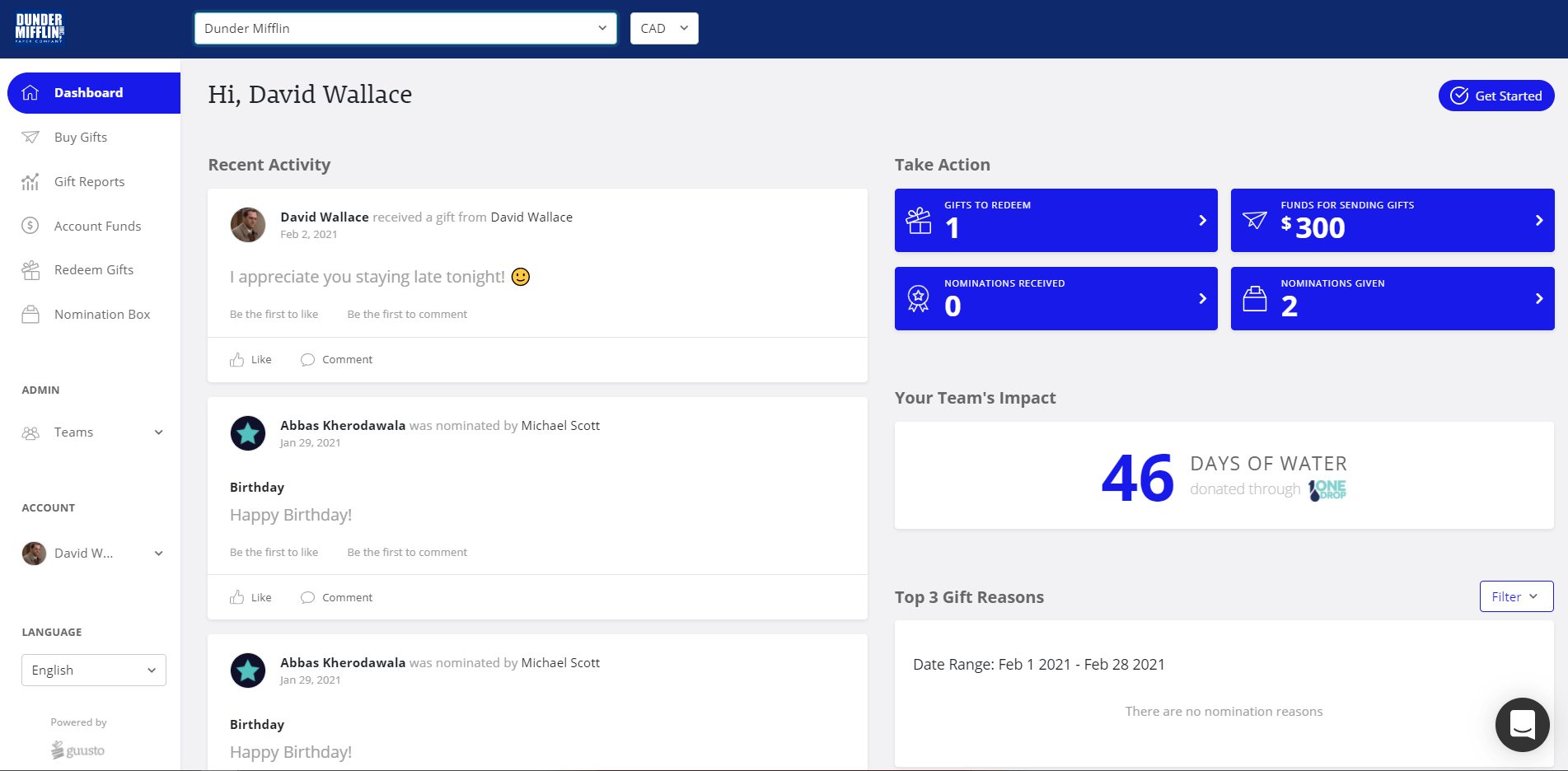This screenshot has width=1568, height=771.
Task: Expand the Teams admin section
Action: tap(92, 432)
